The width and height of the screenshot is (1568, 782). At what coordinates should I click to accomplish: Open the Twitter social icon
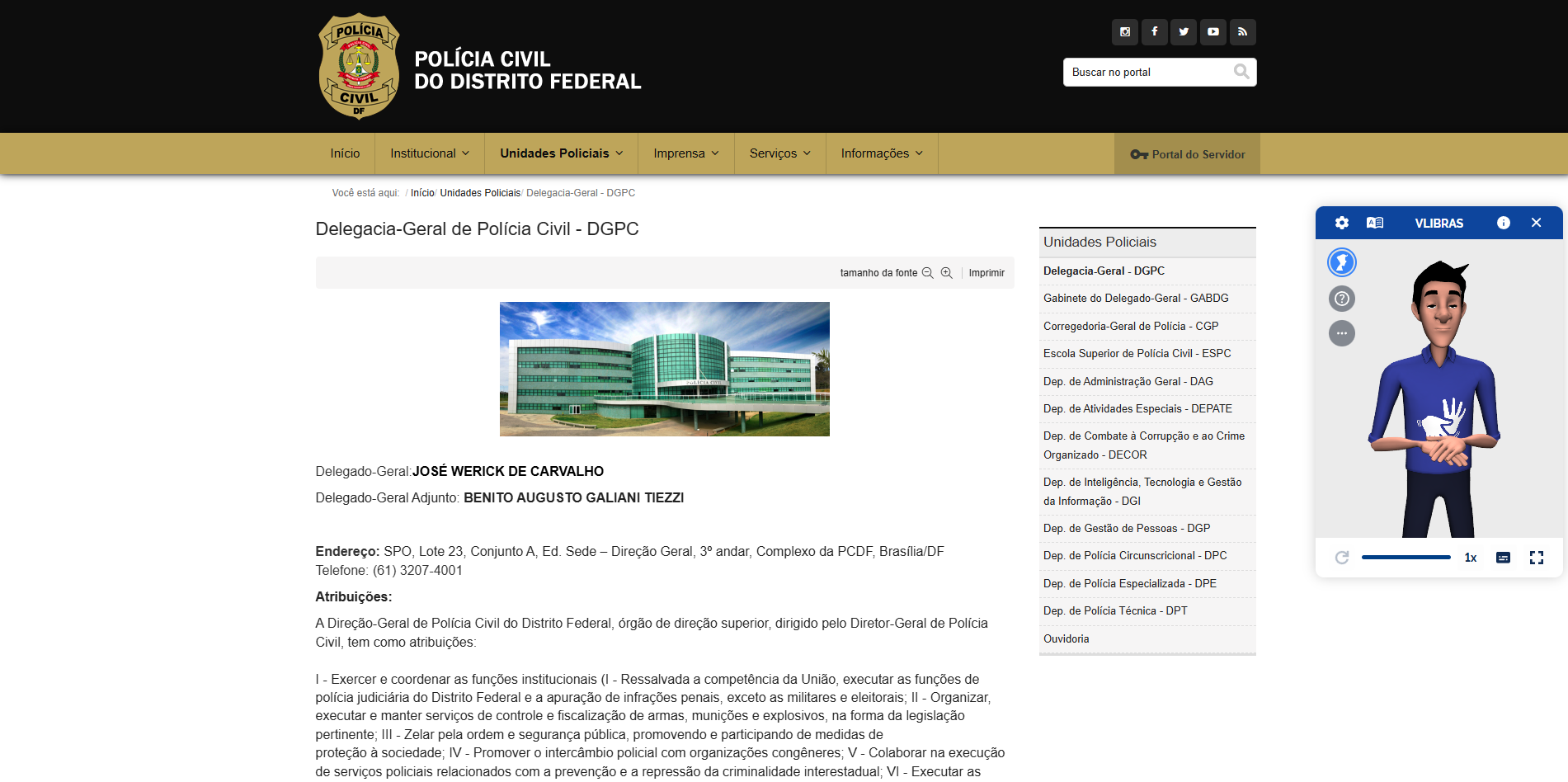(1184, 32)
